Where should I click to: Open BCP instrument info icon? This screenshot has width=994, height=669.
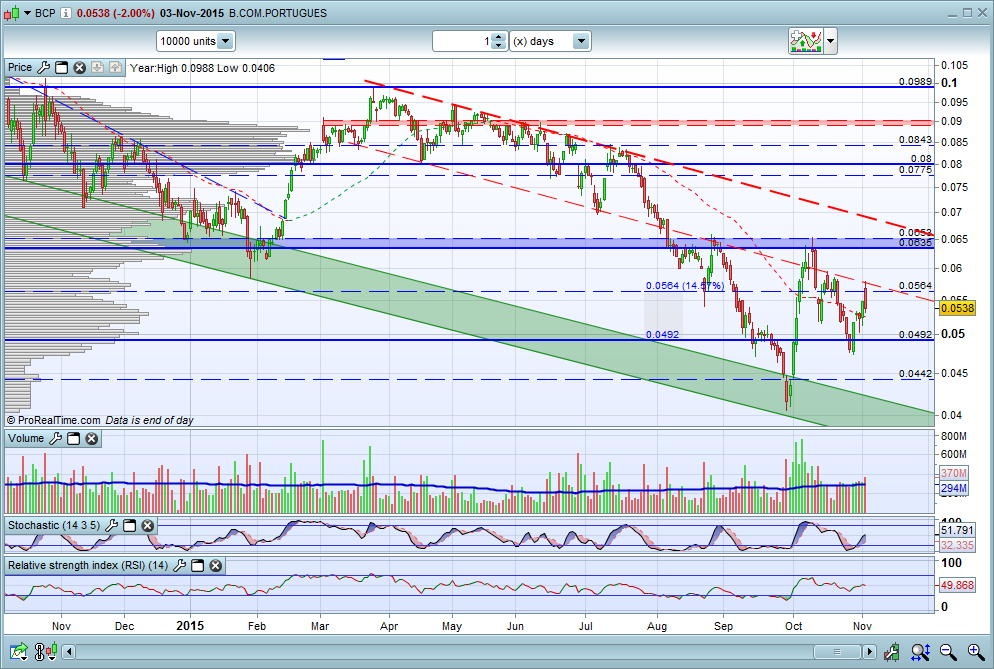[x=66, y=13]
